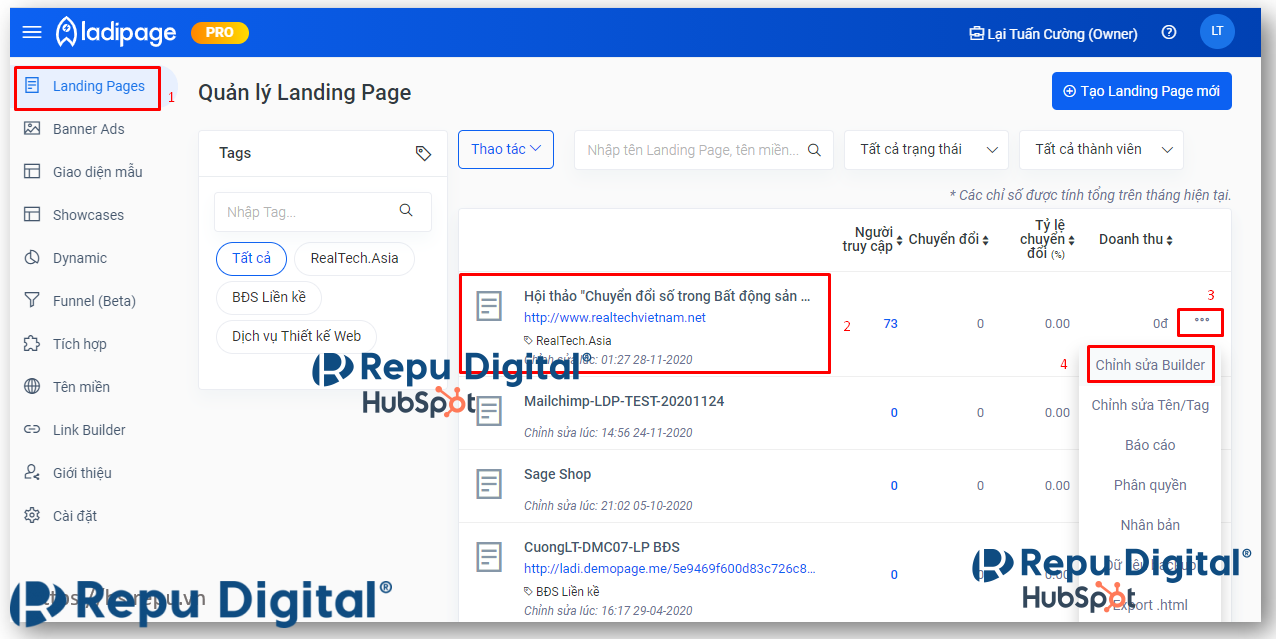Sort by Tỷ lệ chuyển đổi column

click(x=1047, y=240)
